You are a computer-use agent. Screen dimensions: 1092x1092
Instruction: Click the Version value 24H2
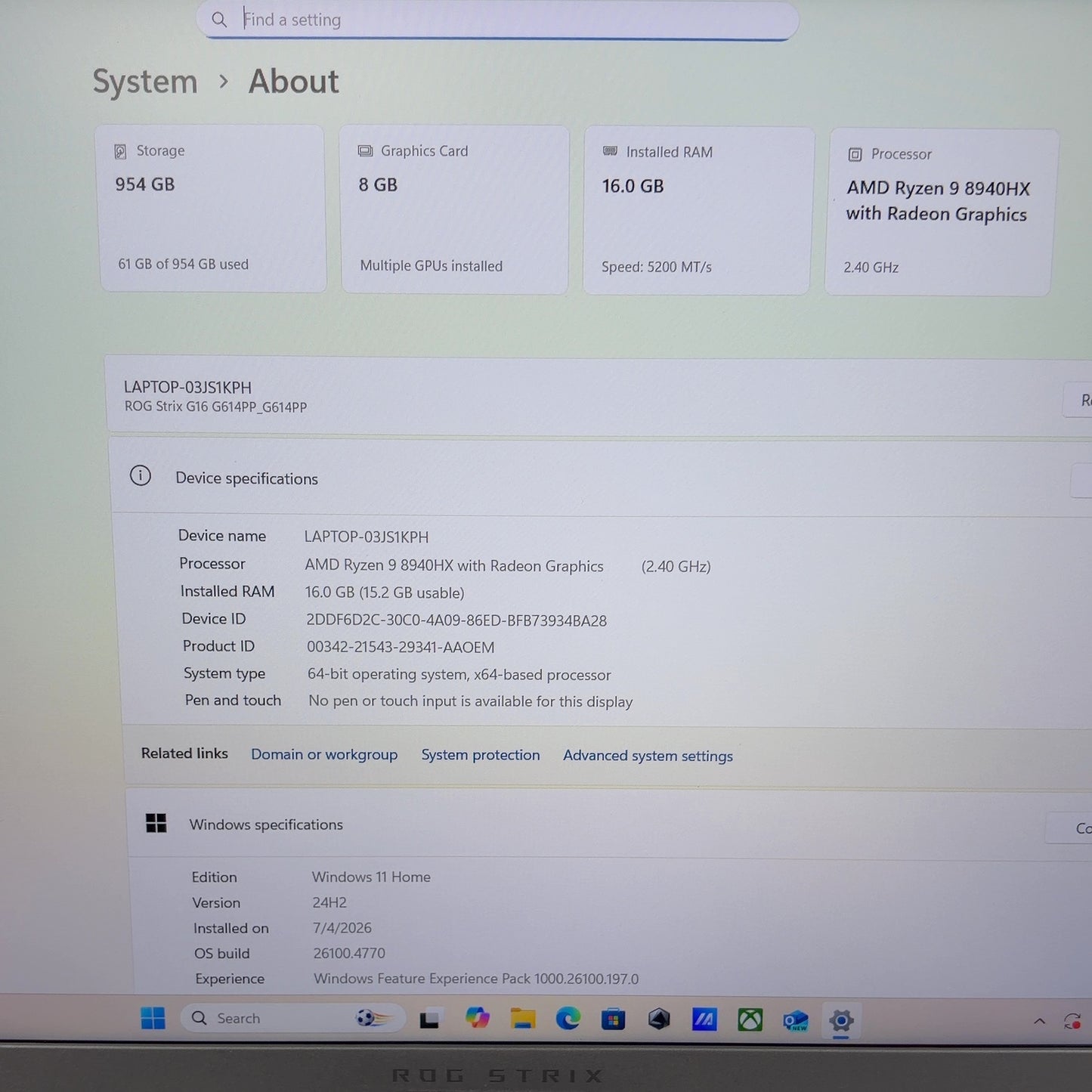329,903
